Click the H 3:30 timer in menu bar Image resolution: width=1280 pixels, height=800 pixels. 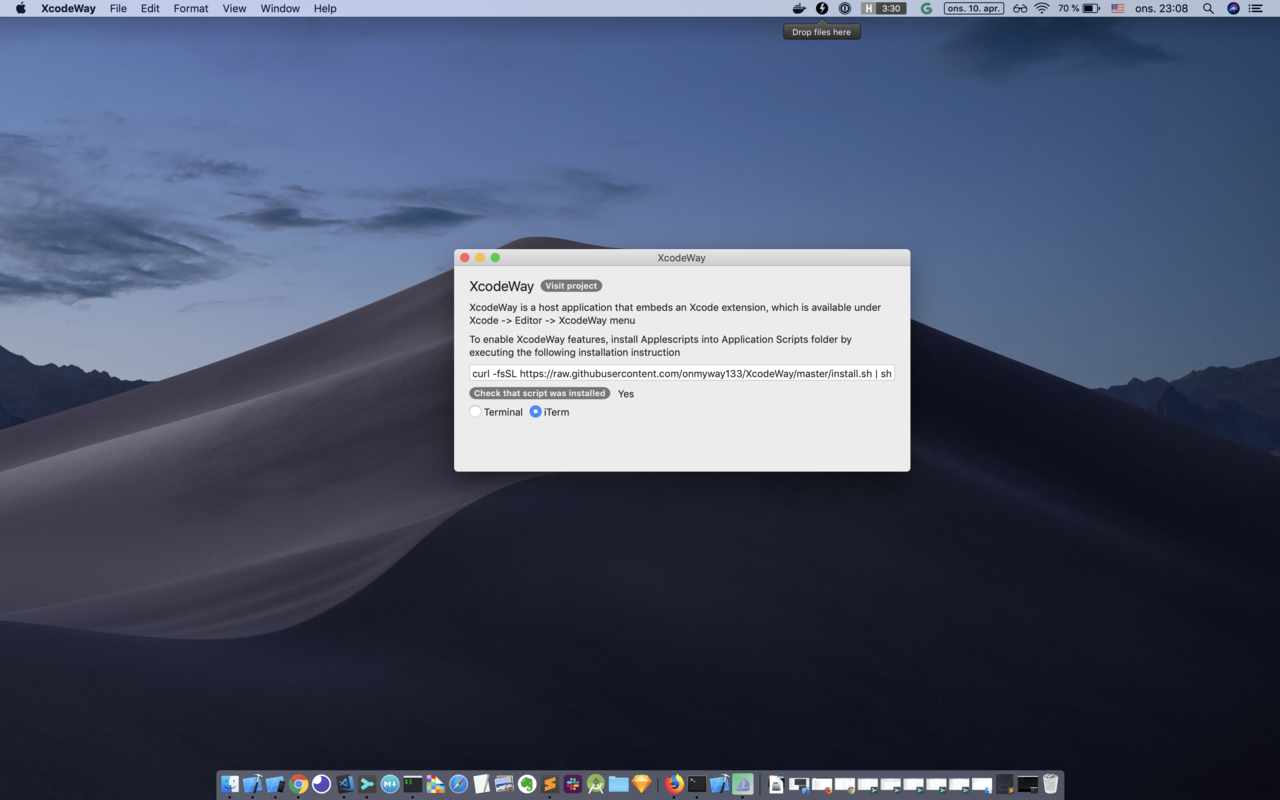(x=884, y=8)
